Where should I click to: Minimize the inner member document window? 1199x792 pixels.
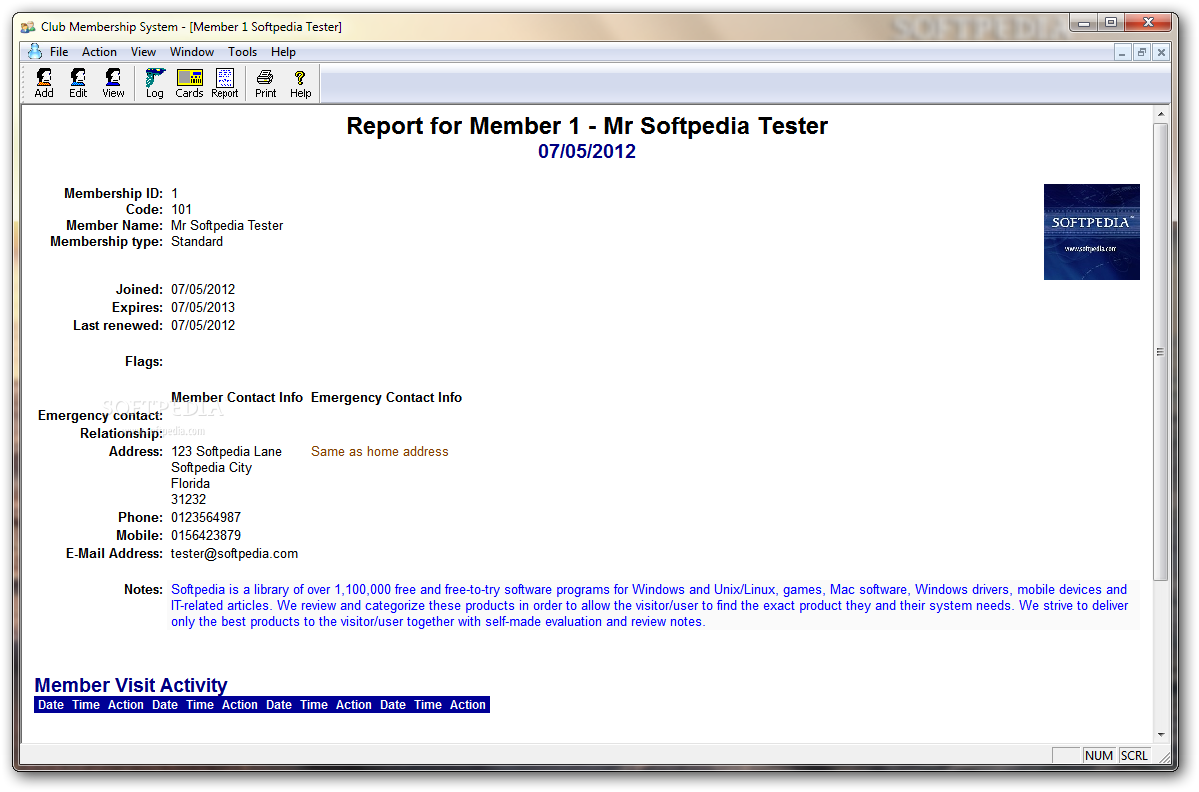[x=1122, y=53]
